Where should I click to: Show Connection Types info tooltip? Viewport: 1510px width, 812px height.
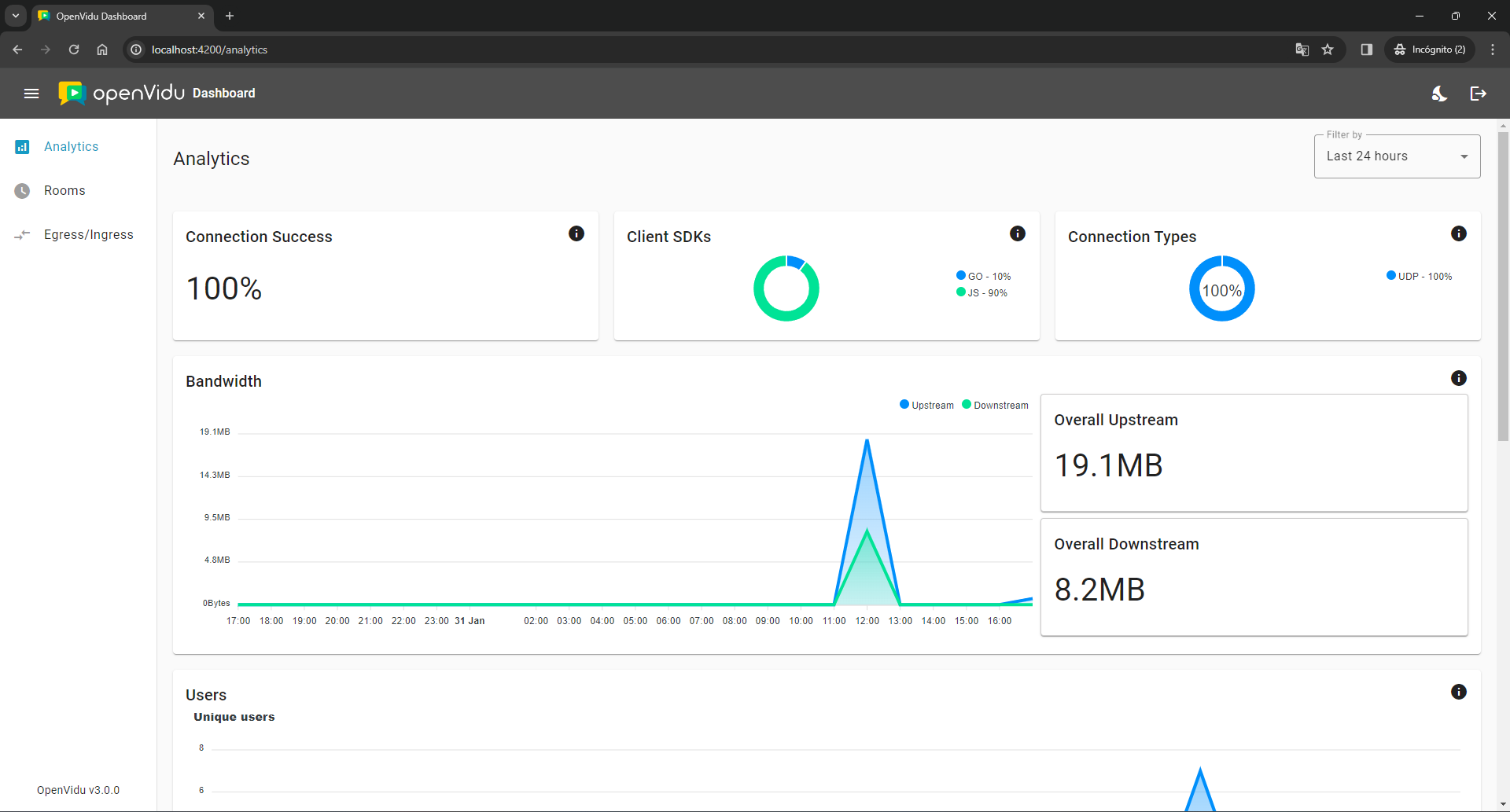coord(1459,233)
